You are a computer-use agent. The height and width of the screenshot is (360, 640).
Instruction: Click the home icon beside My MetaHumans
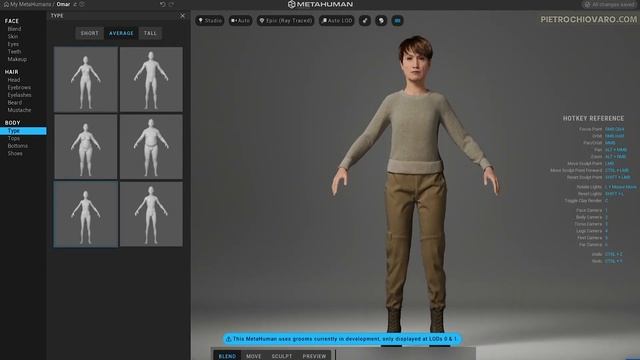[x=6, y=4]
